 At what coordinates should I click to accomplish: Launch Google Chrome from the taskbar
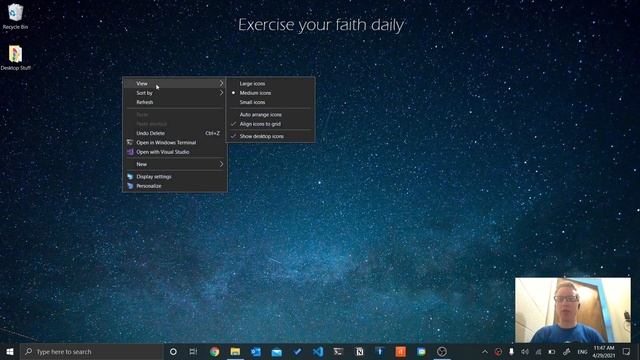[x=214, y=351]
